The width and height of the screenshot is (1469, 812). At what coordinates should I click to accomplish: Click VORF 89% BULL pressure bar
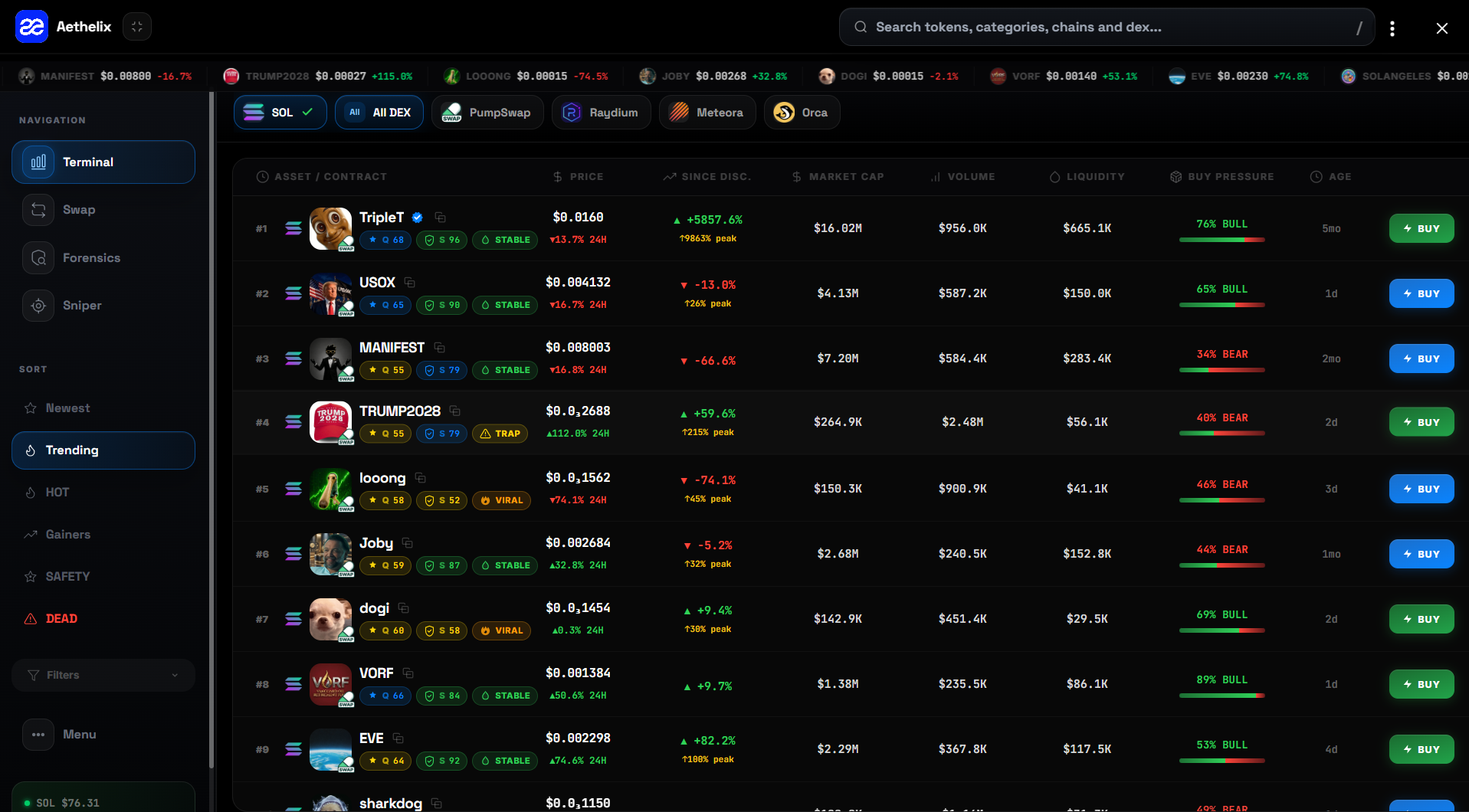pos(1222,696)
